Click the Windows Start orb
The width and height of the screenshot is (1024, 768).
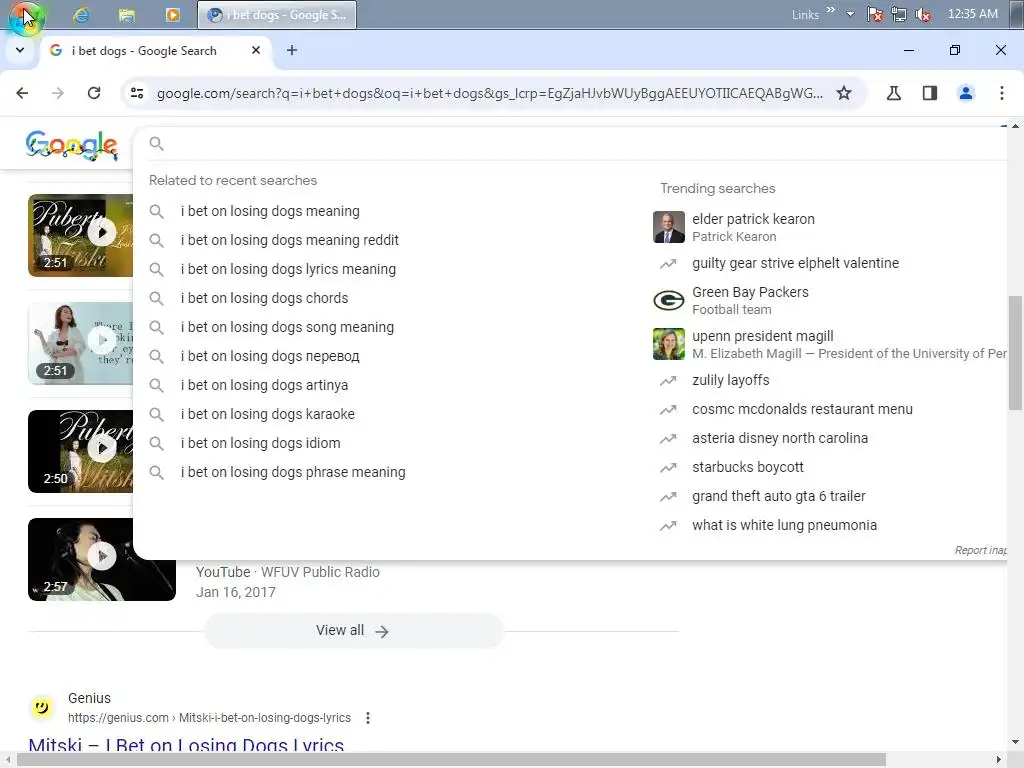pyautogui.click(x=25, y=16)
